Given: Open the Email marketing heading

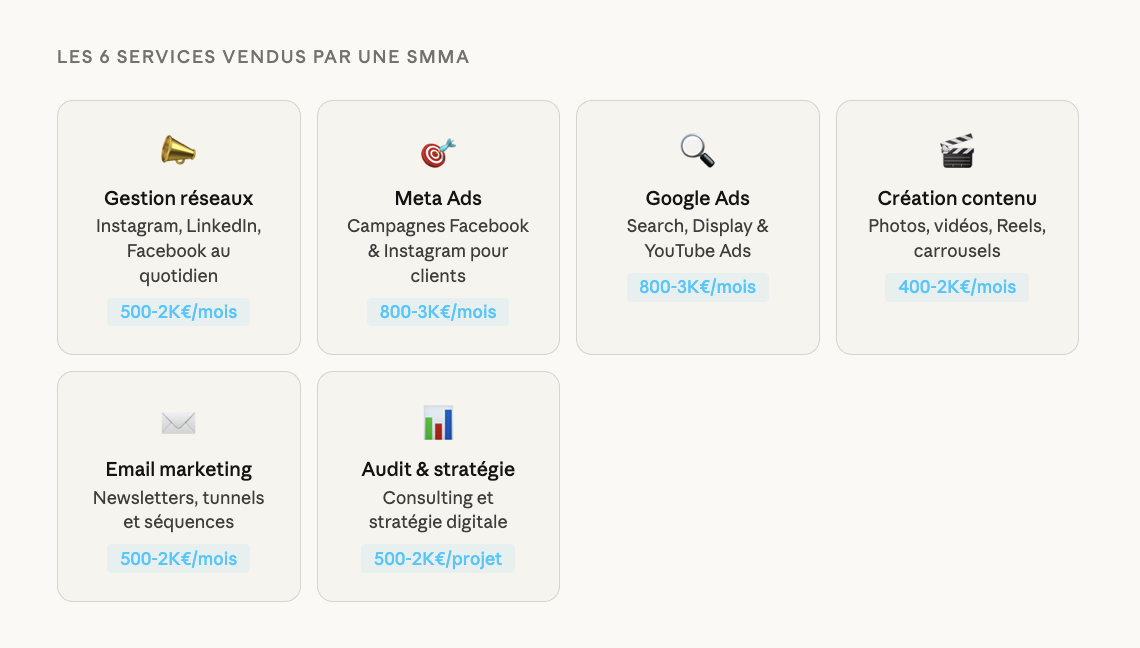Looking at the screenshot, I should (x=179, y=469).
